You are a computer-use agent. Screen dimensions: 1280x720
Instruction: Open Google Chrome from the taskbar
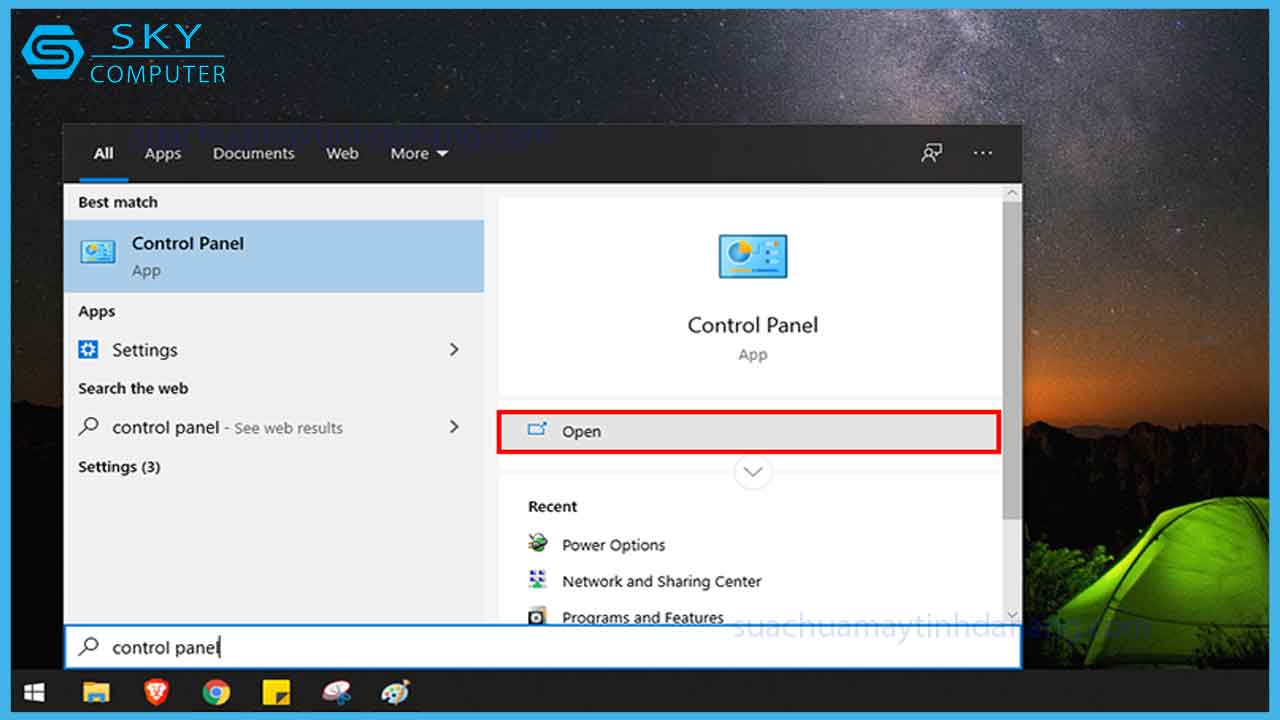click(216, 692)
